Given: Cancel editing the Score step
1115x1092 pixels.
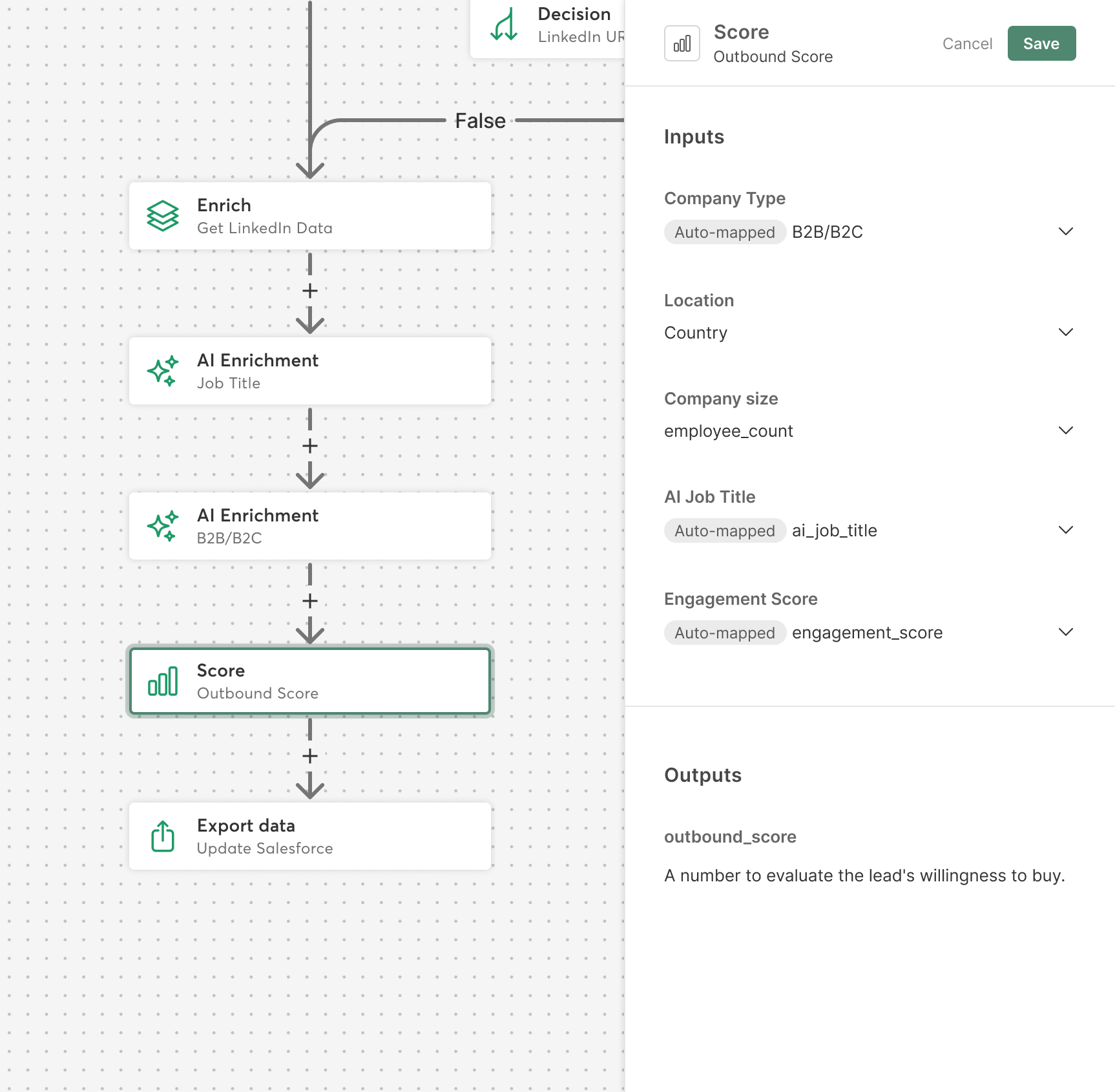Looking at the screenshot, I should click(x=967, y=43).
